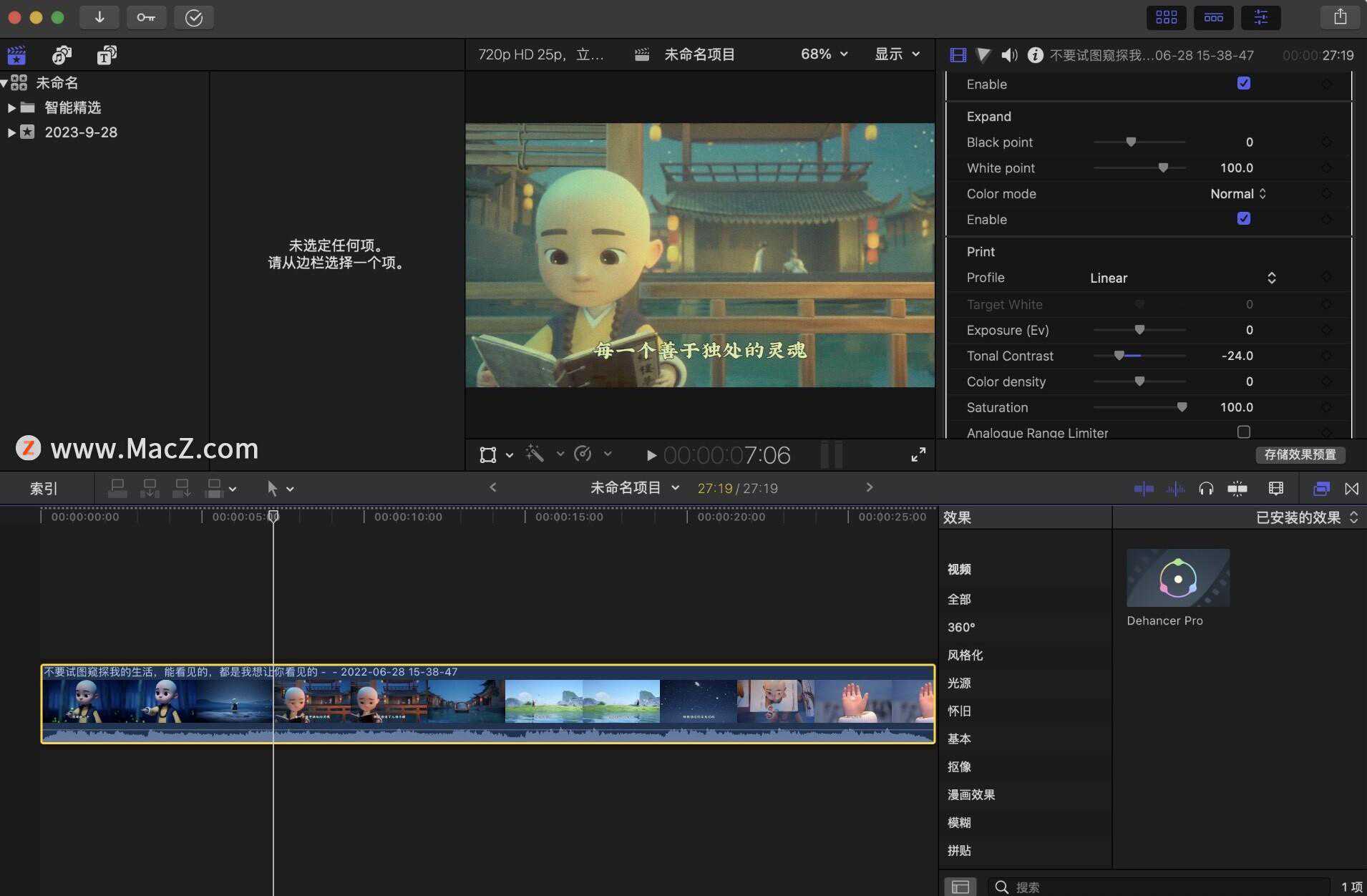Open the info inspector icon
The width and height of the screenshot is (1367, 896).
tap(1035, 55)
